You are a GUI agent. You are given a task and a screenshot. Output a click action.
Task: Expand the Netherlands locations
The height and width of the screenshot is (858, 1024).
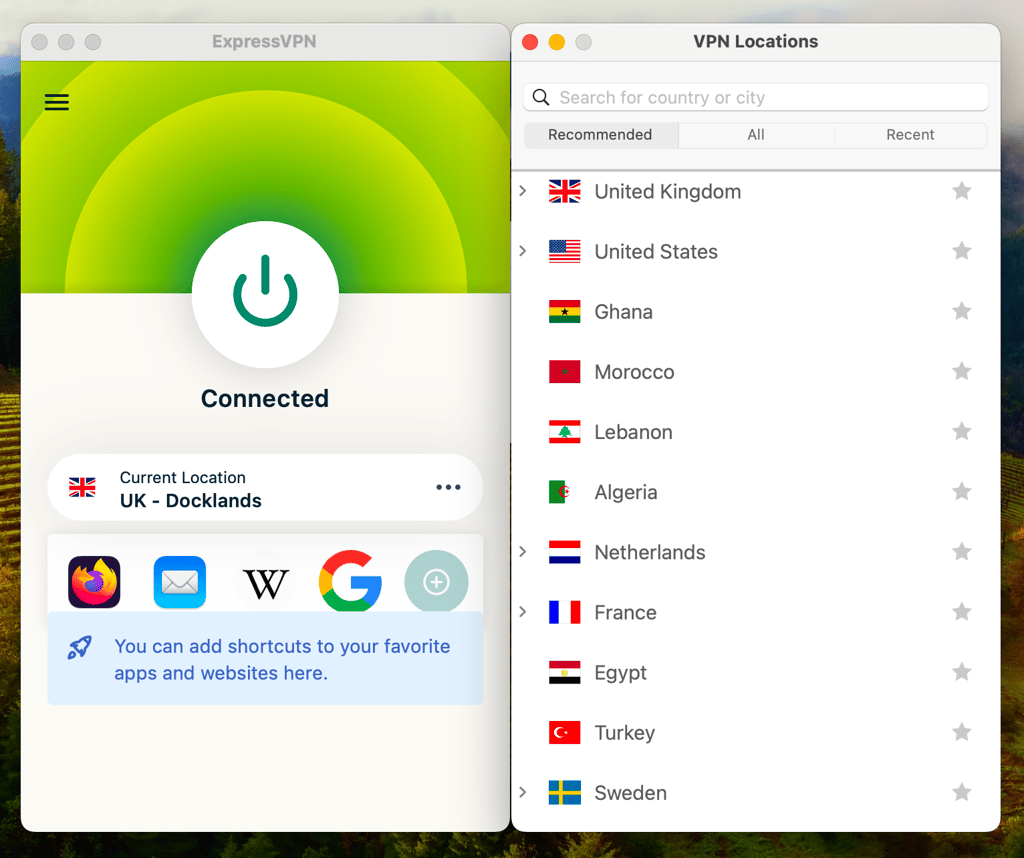[522, 552]
